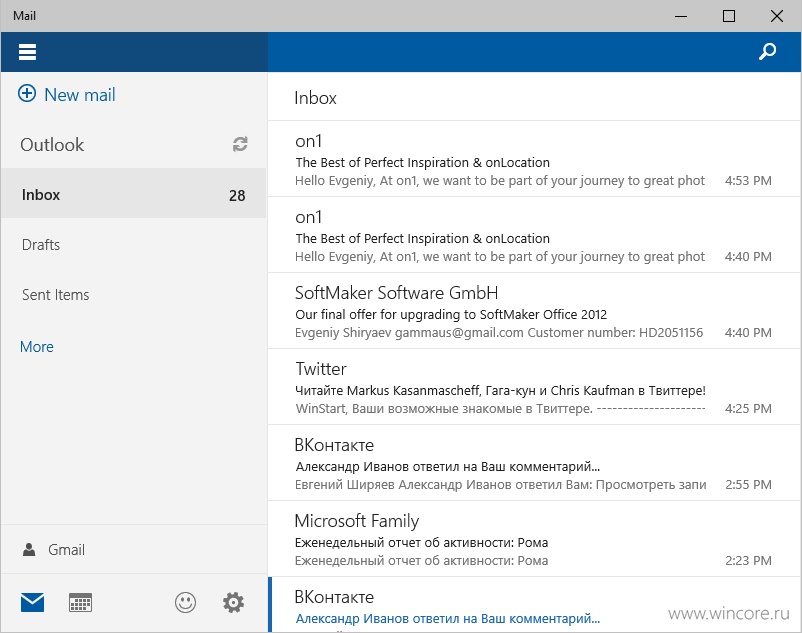The image size is (802, 633).
Task: Open the Twitter email
Action: click(534, 387)
